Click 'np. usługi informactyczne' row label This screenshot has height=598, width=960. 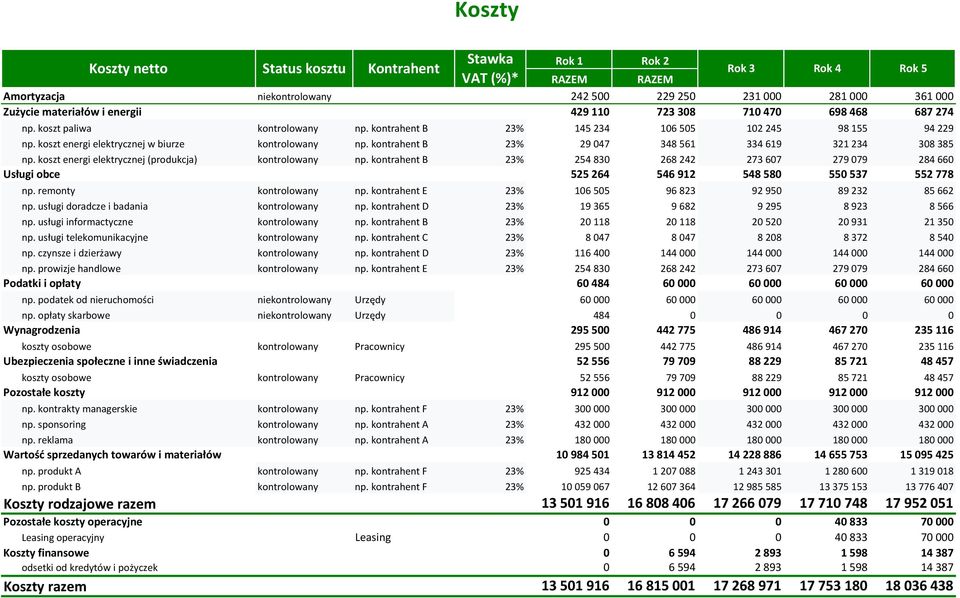point(77,222)
